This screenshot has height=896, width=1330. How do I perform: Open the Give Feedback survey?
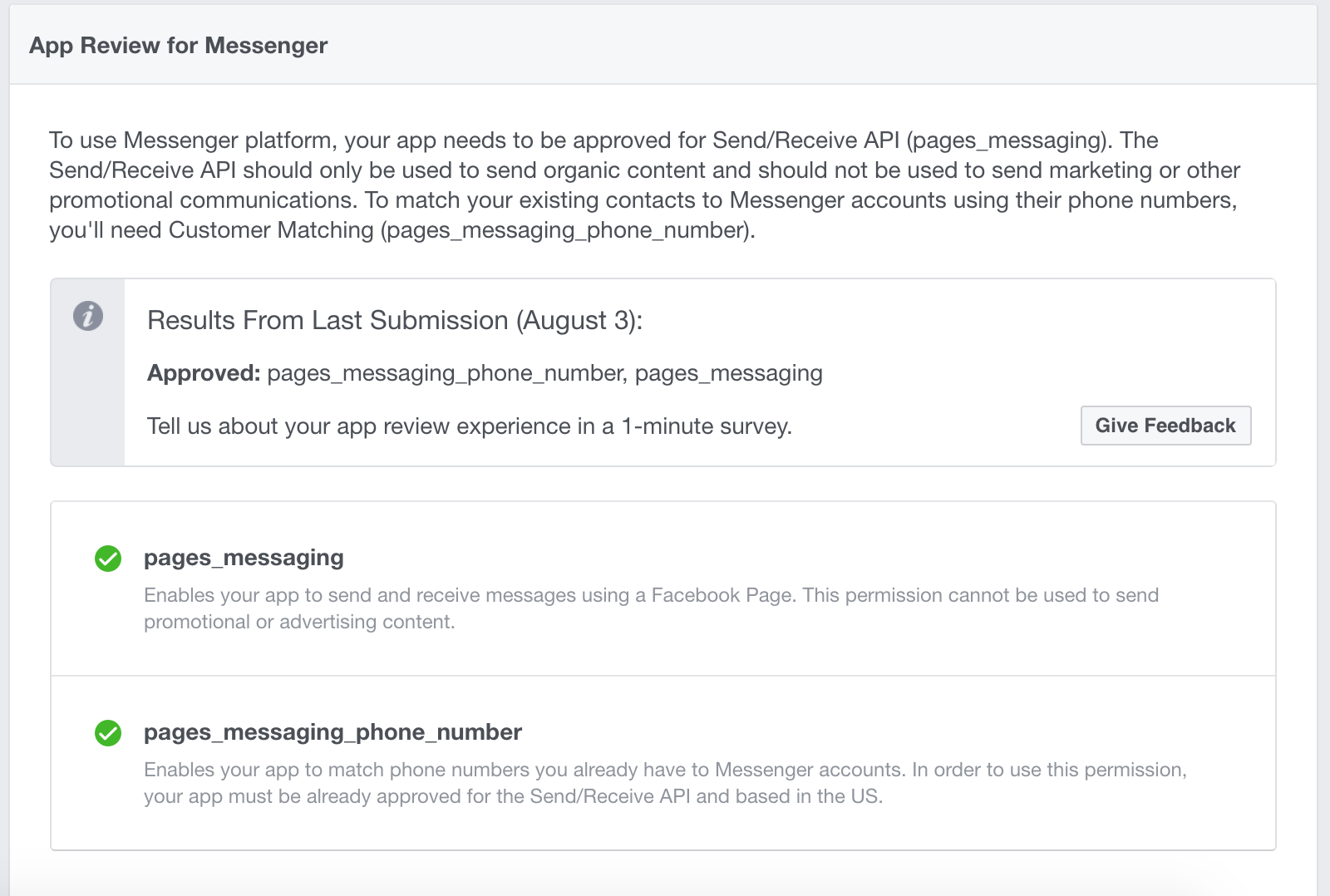(1165, 426)
